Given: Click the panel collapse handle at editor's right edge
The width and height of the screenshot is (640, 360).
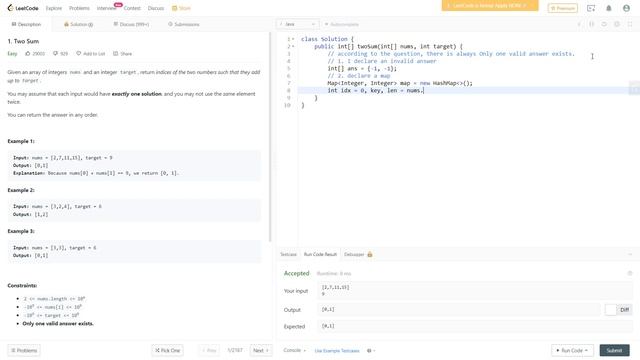Looking at the screenshot, I should (x=634, y=89).
